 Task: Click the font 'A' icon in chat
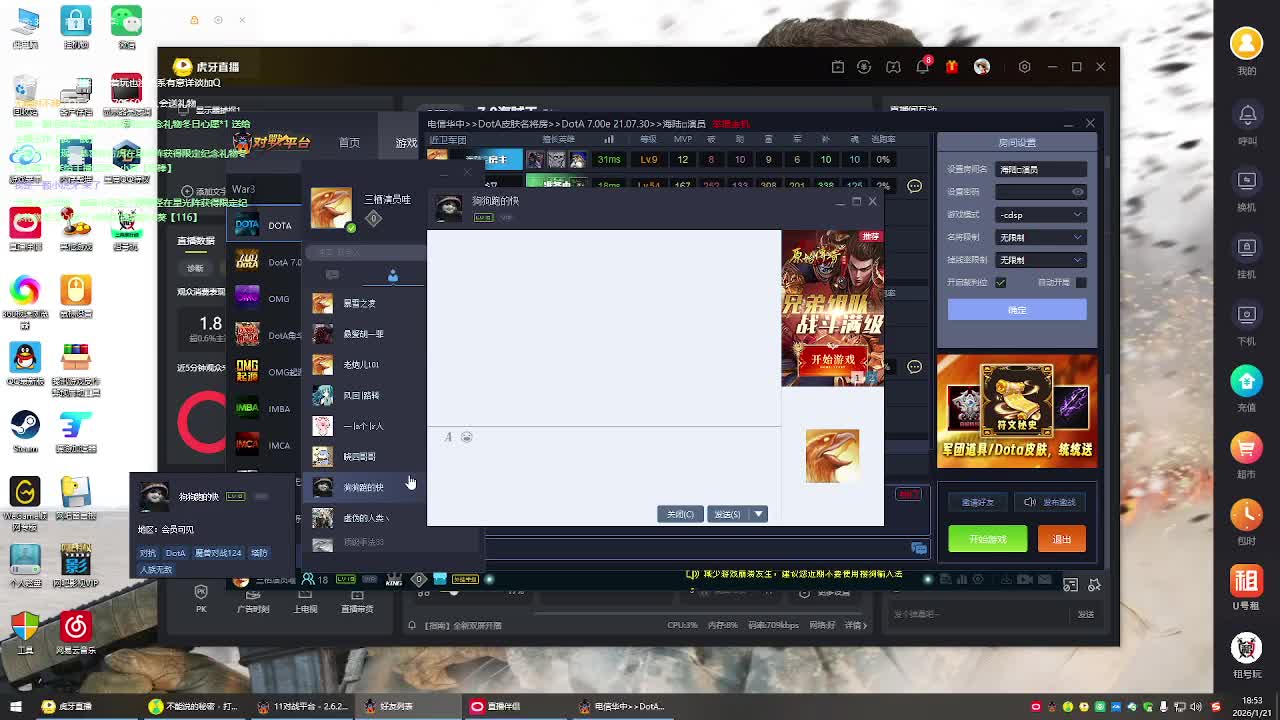point(448,437)
